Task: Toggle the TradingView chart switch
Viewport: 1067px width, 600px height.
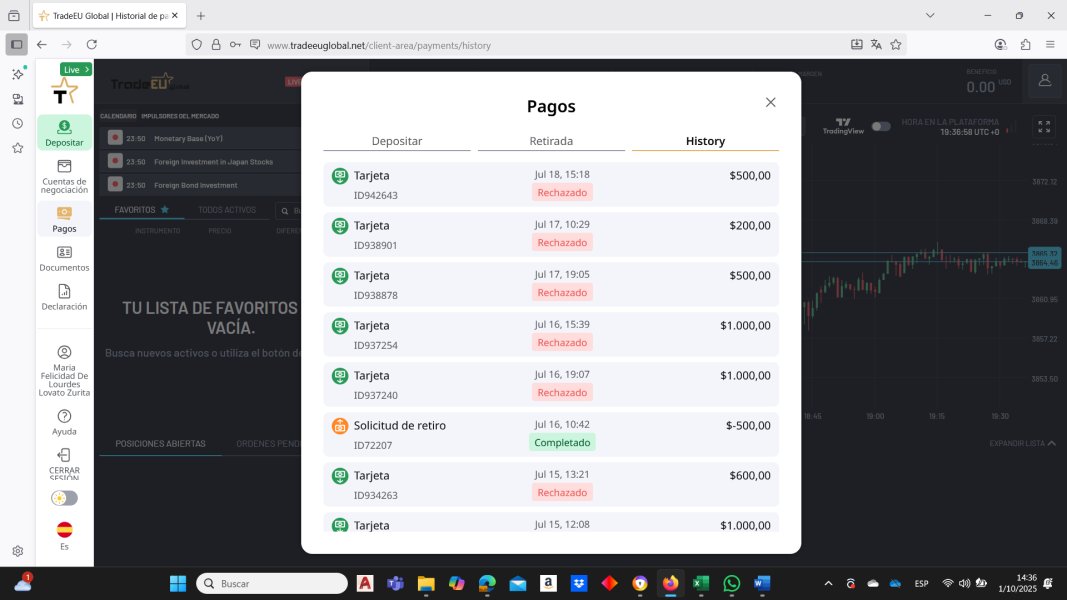Action: (x=881, y=126)
